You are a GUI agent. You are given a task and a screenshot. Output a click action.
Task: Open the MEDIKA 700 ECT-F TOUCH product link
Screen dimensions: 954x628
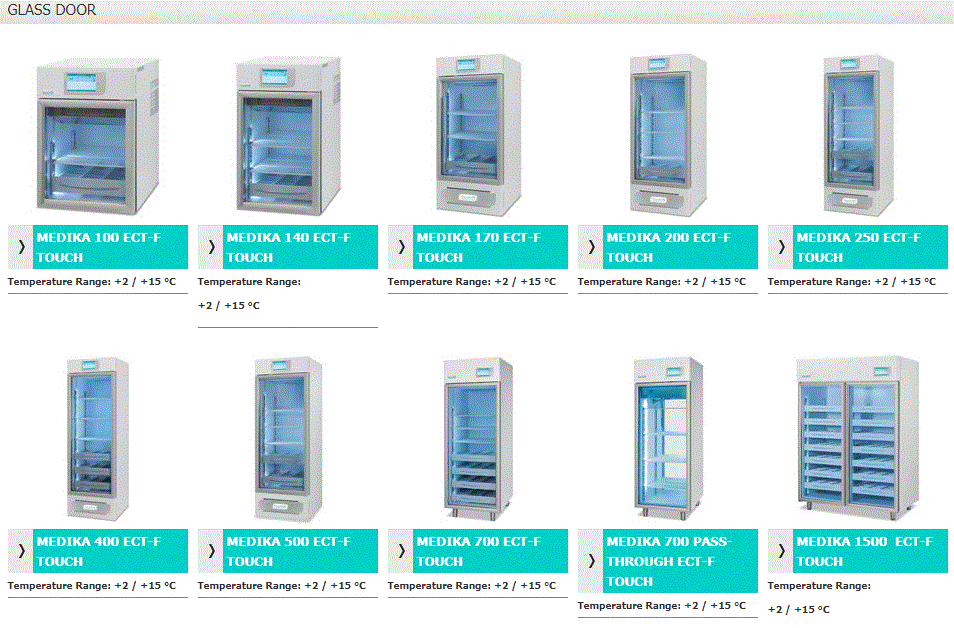pos(490,551)
